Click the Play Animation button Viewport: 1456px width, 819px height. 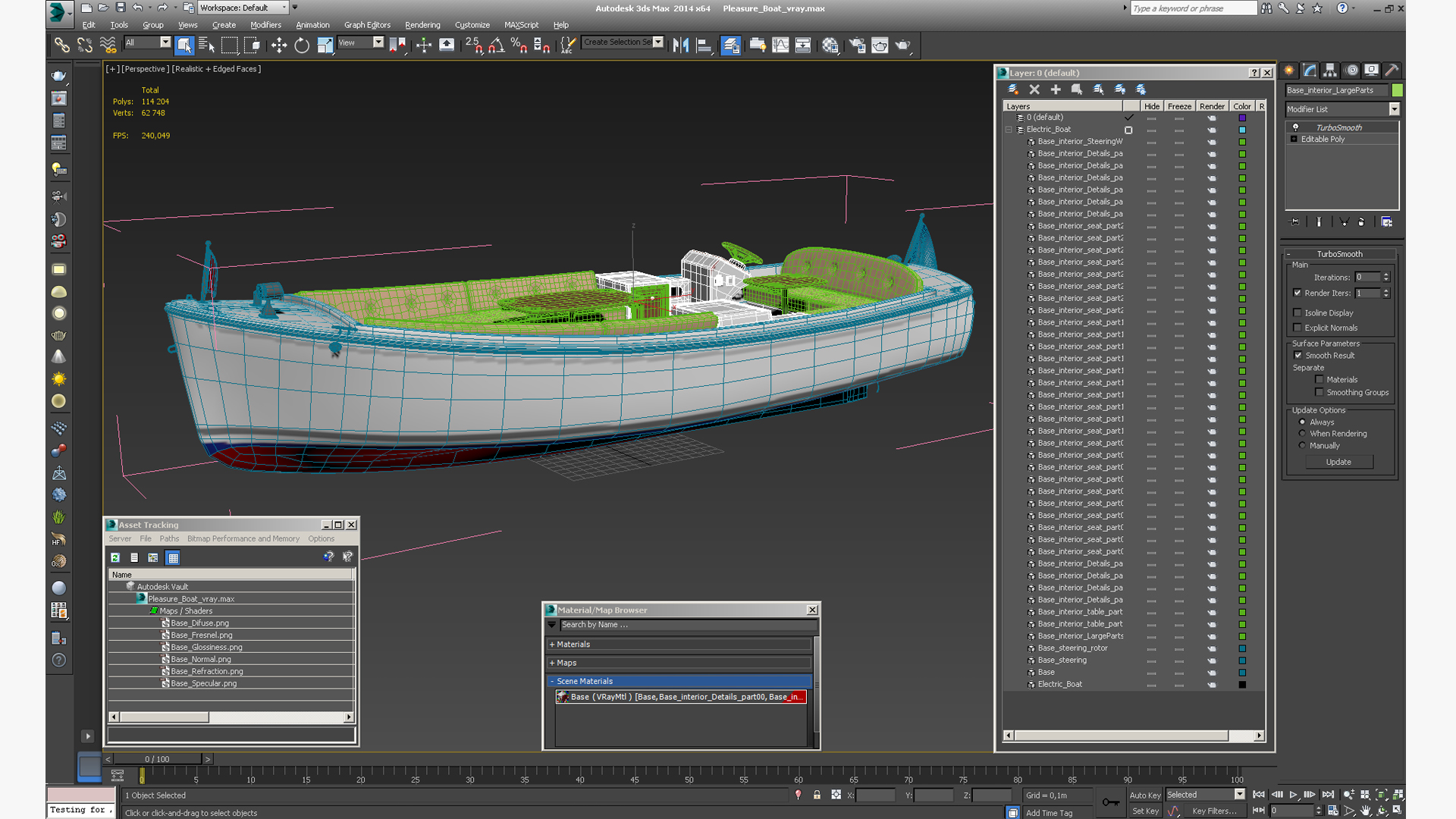(1293, 795)
